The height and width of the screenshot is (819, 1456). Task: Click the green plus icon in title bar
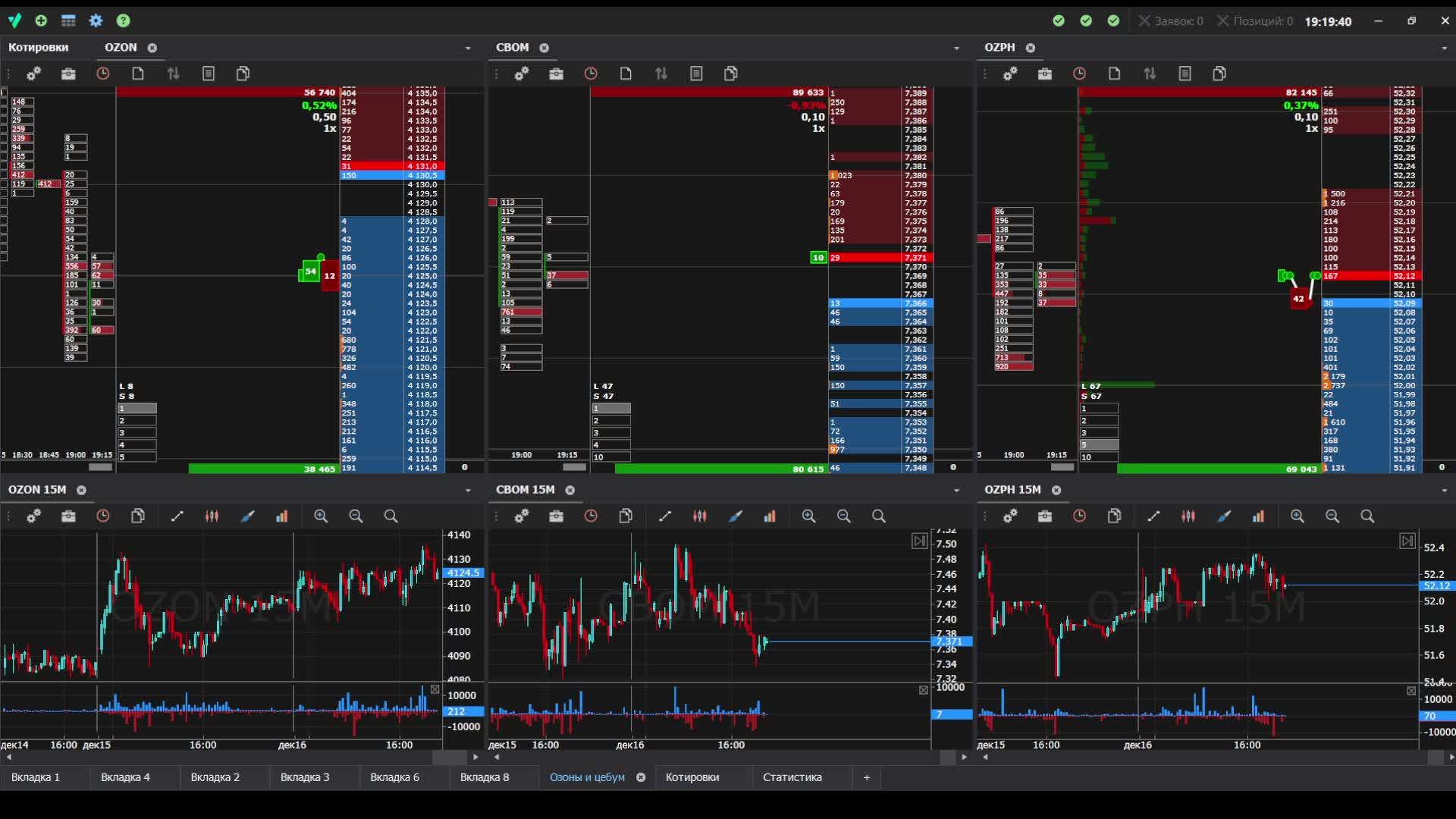point(41,20)
